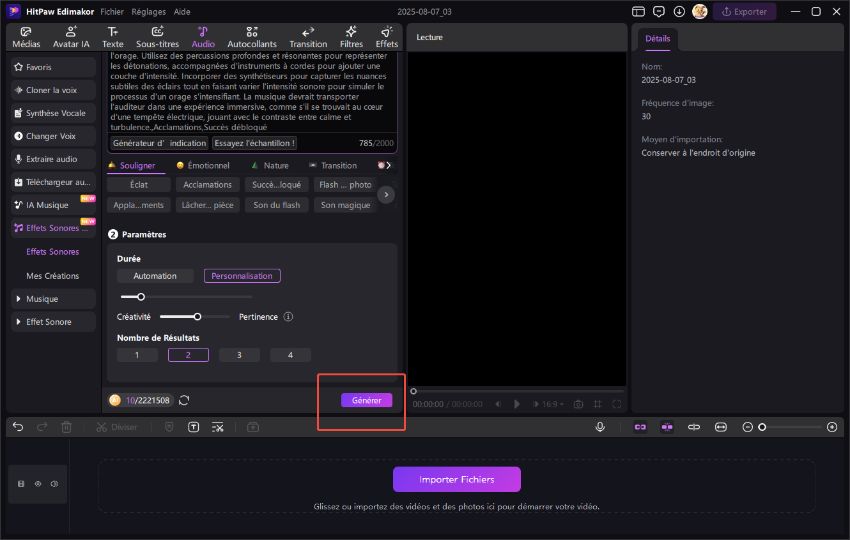Click the timeline text tool icon
Viewport: 850px width, 540px height.
point(194,427)
